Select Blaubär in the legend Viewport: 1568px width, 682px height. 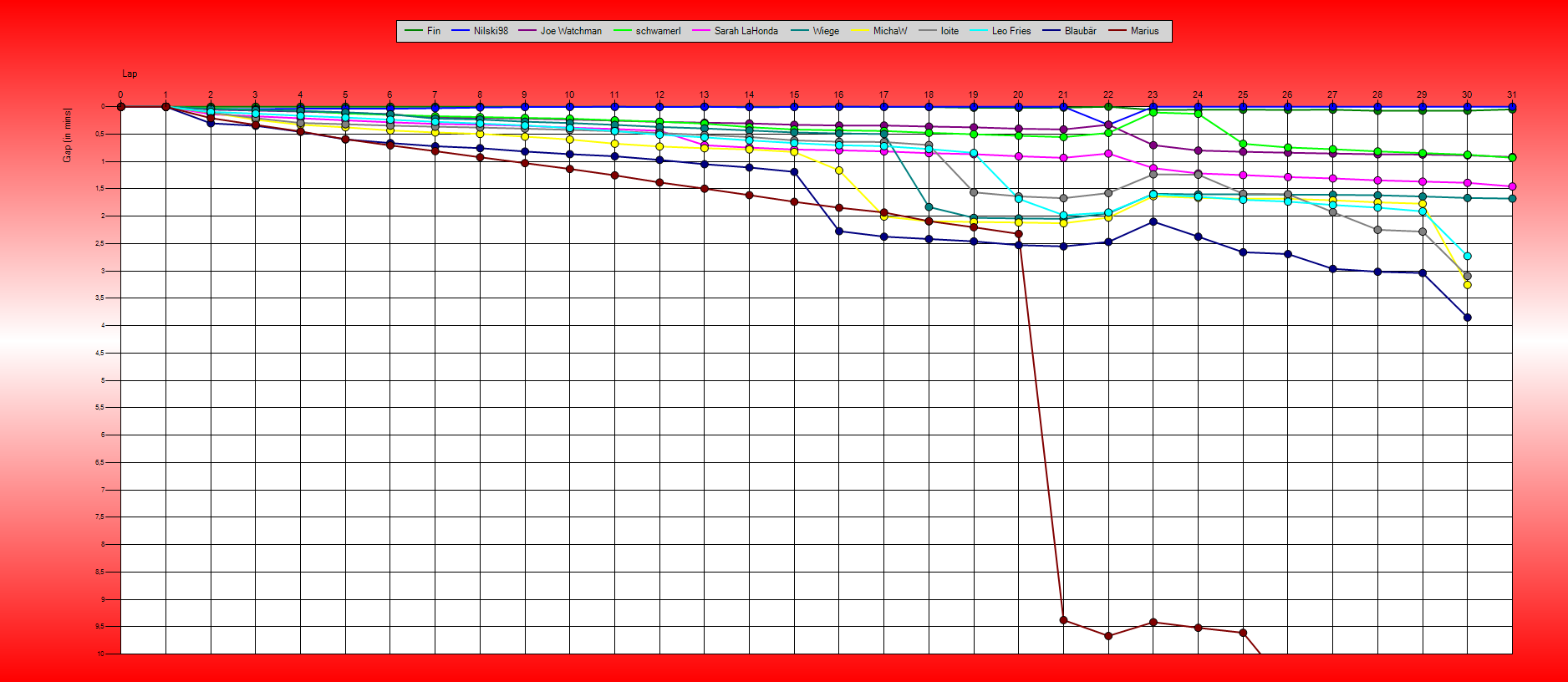[x=1080, y=31]
